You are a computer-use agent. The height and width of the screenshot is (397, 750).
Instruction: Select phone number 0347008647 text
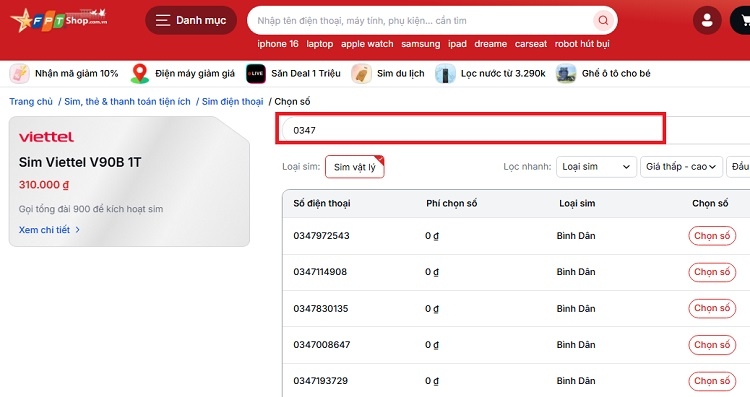(x=321, y=345)
